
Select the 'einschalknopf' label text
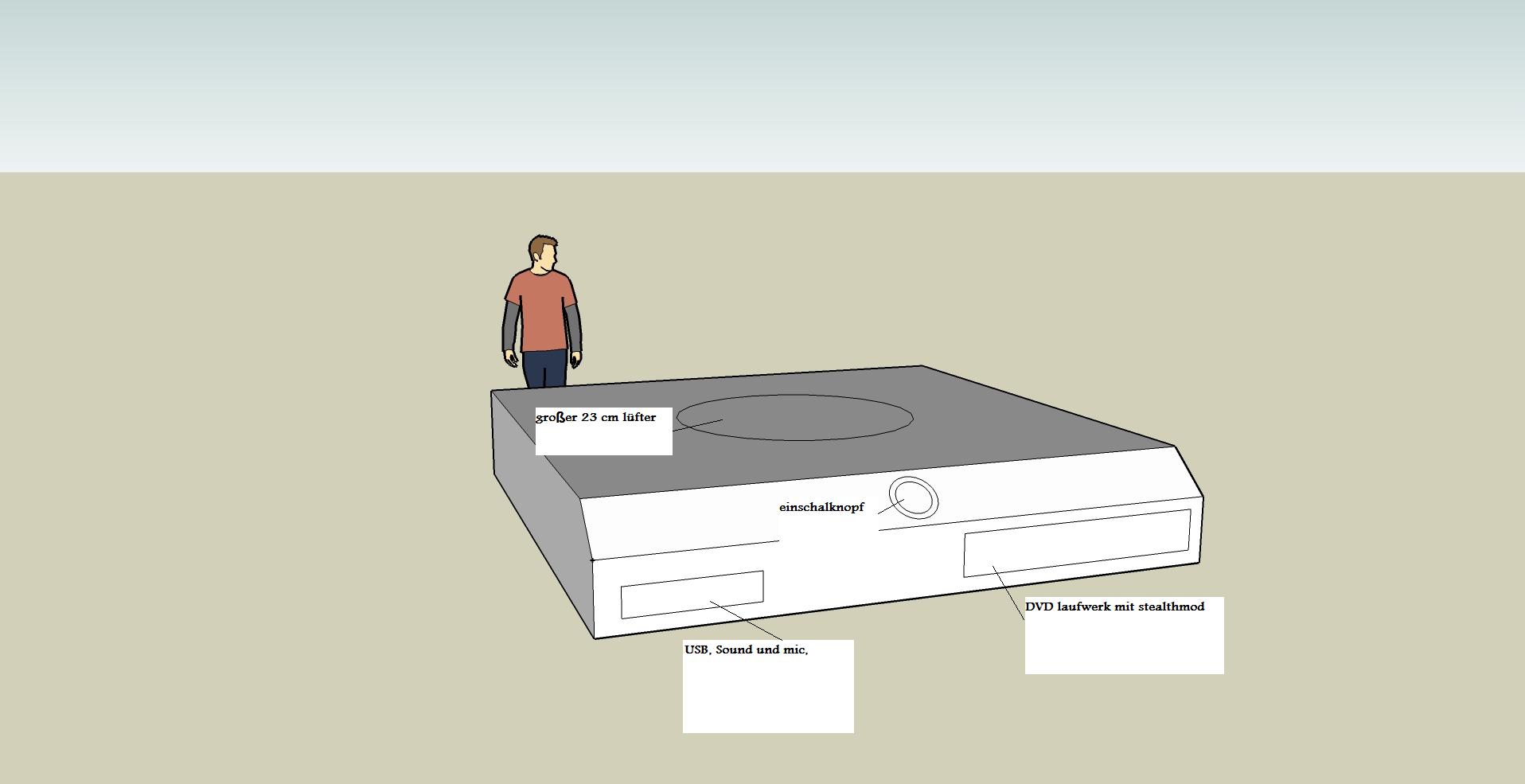pos(821,507)
